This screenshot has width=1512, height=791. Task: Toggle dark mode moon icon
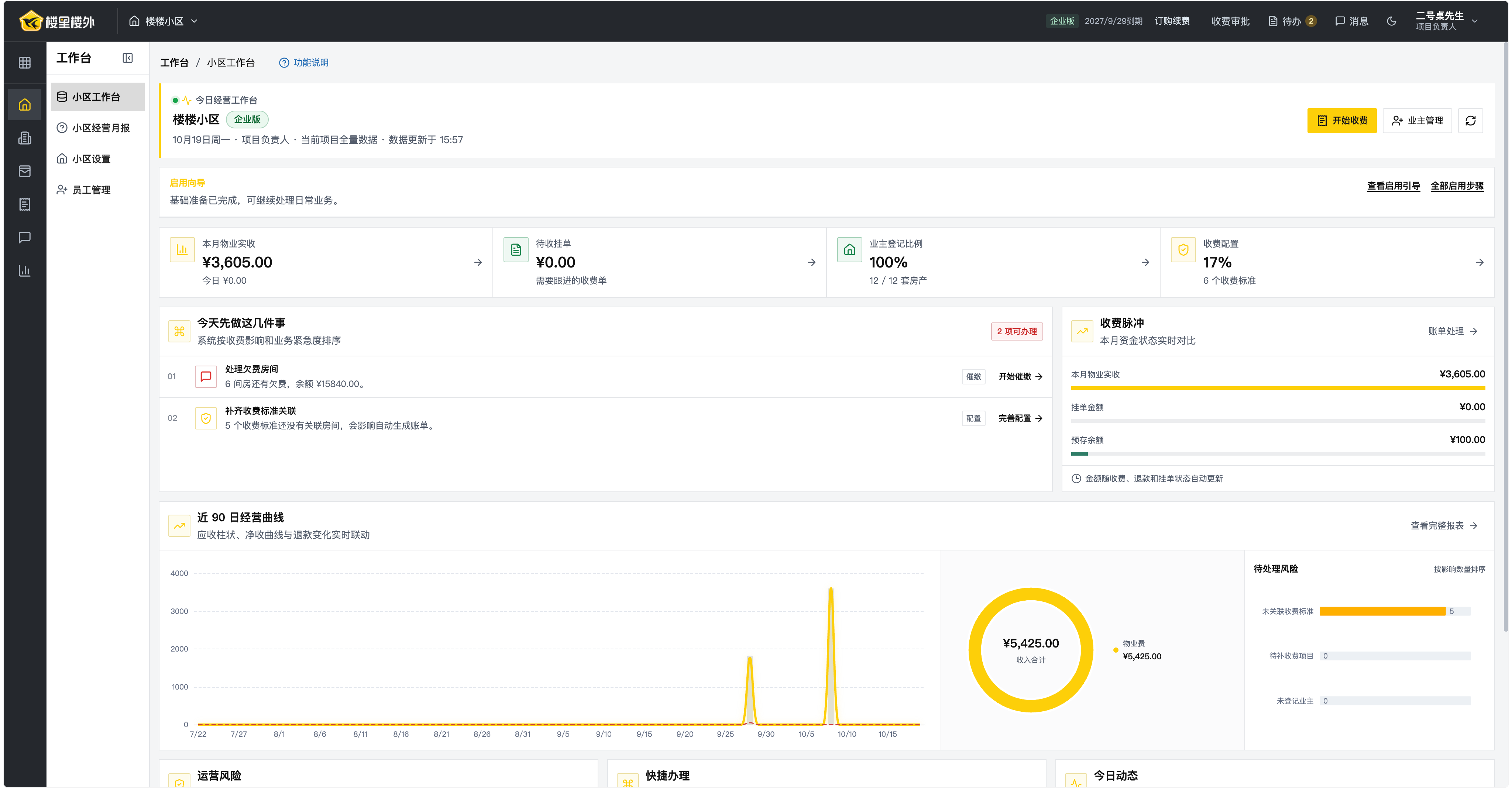1391,21
